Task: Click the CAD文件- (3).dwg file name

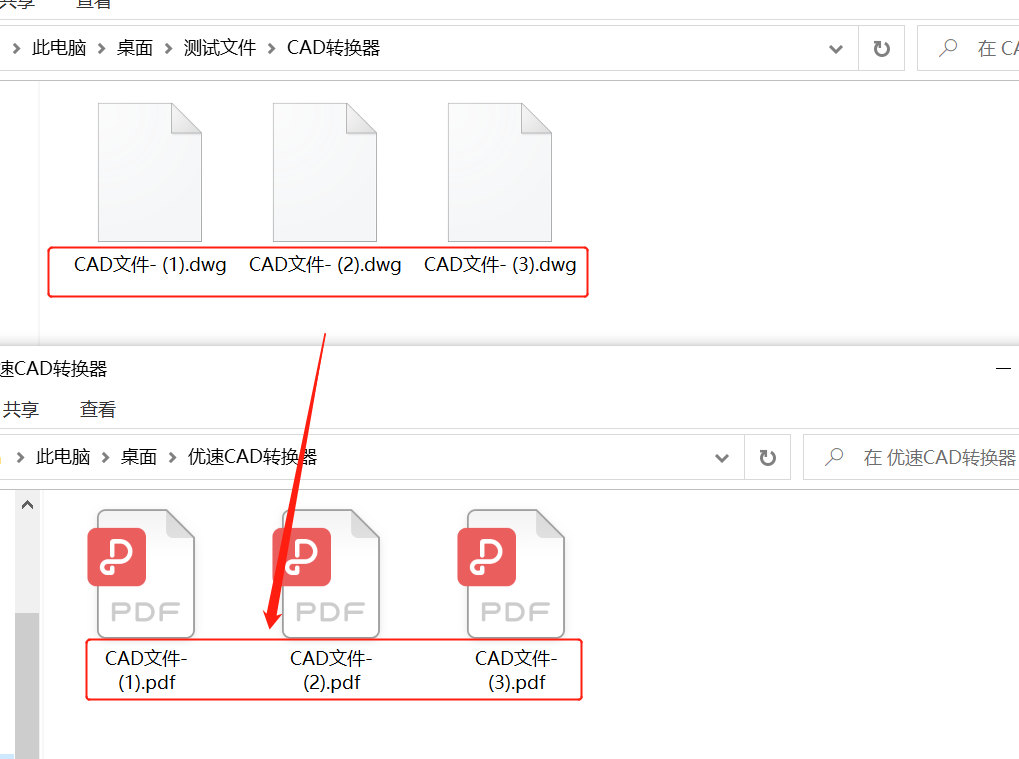Action: point(500,264)
